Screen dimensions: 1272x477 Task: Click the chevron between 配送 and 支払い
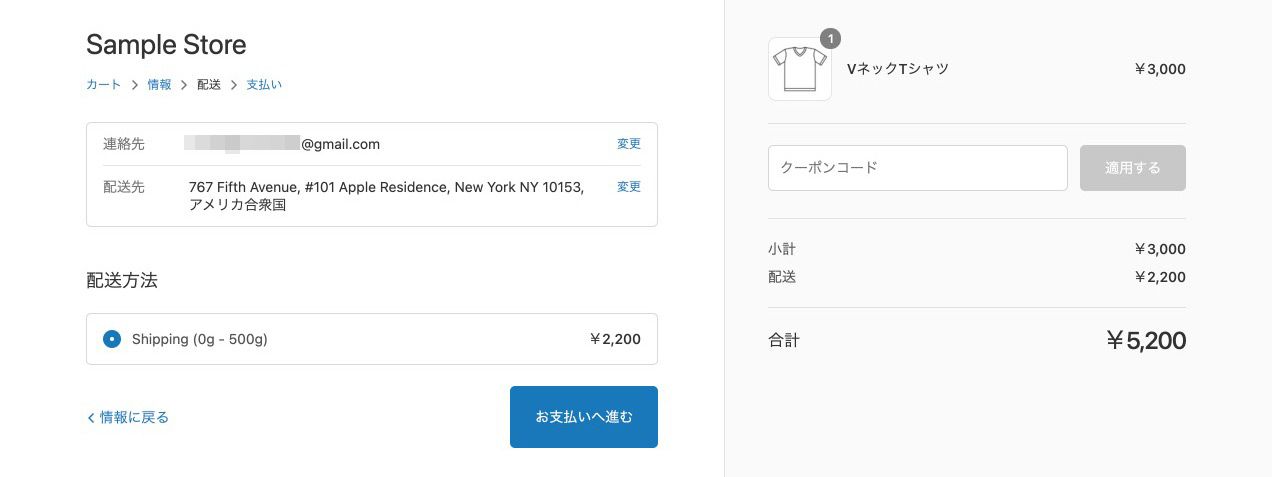point(234,85)
